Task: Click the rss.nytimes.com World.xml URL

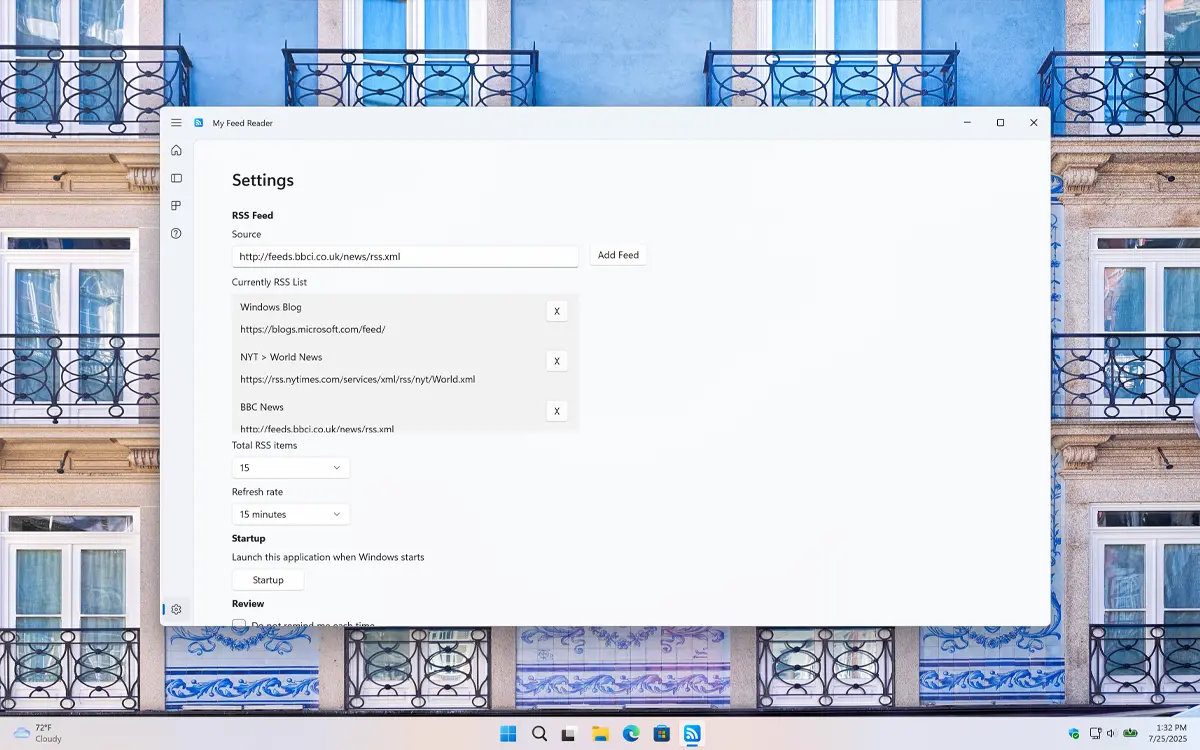Action: tap(357, 379)
